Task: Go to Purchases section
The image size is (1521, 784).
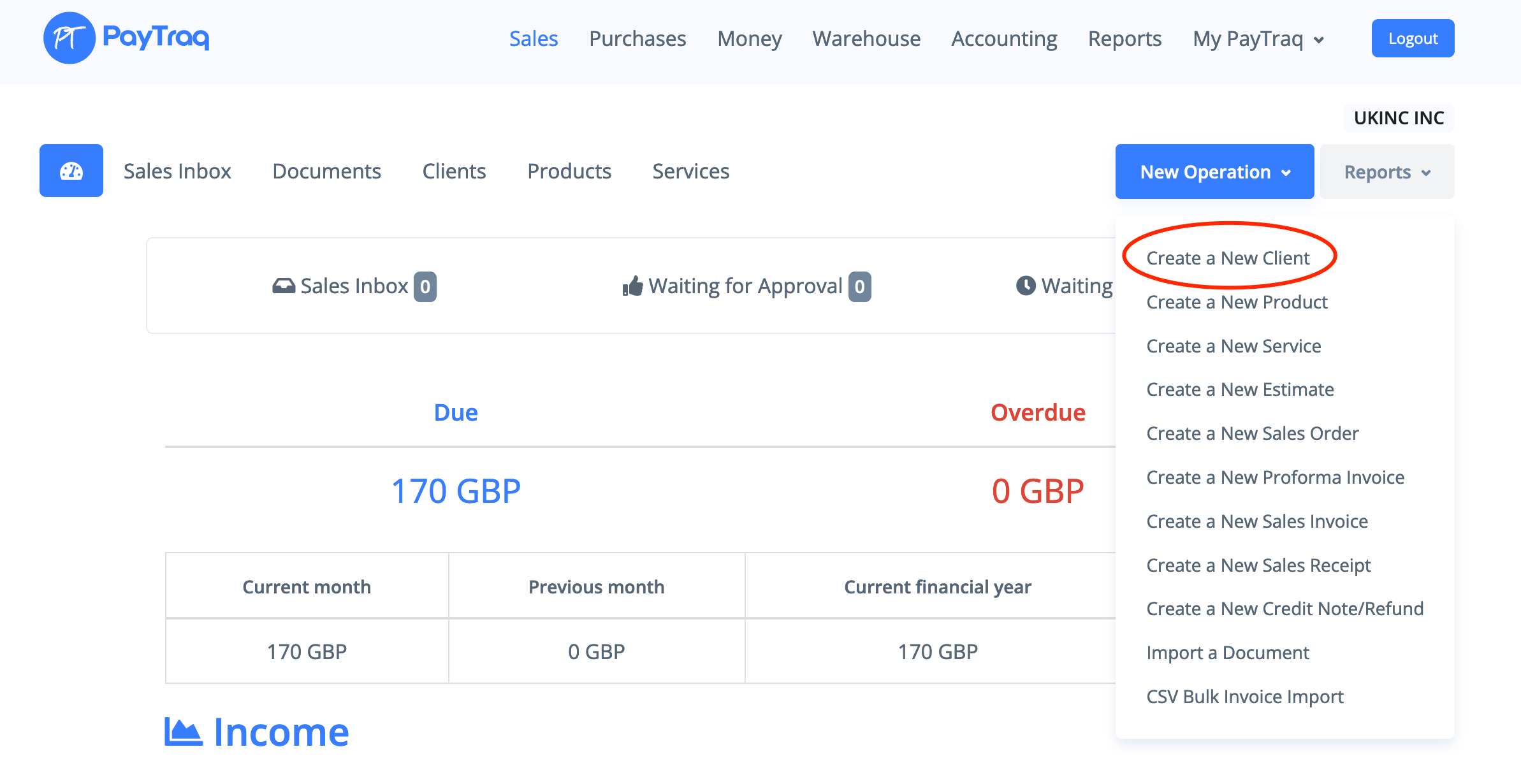Action: point(637,38)
